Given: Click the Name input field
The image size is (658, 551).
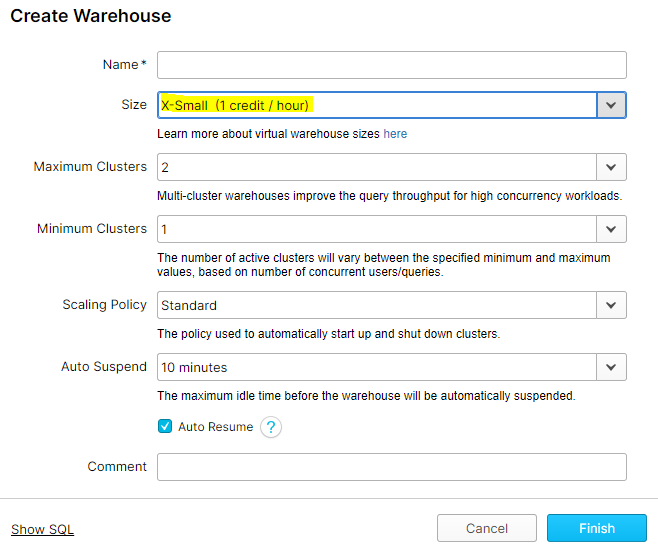Looking at the screenshot, I should (391, 65).
